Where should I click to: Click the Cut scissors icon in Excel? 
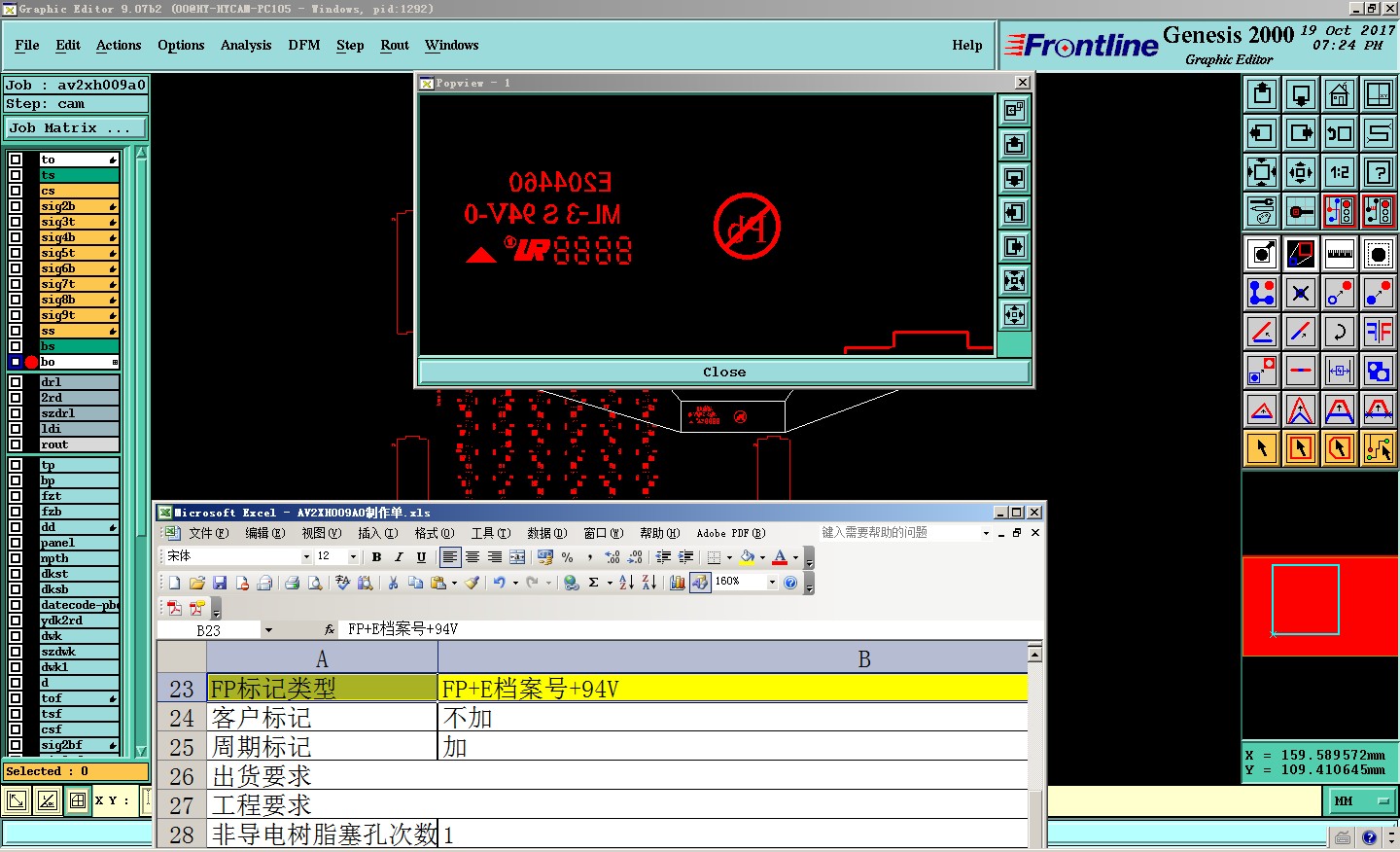coord(393,583)
